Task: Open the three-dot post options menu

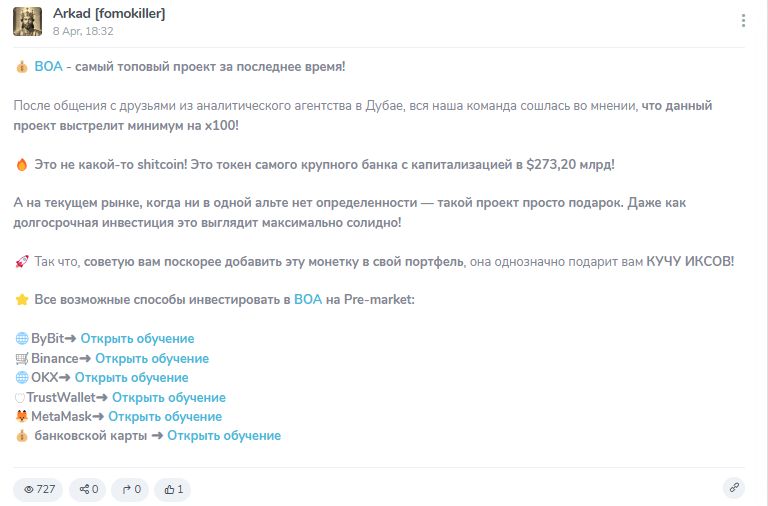Action: [x=743, y=21]
